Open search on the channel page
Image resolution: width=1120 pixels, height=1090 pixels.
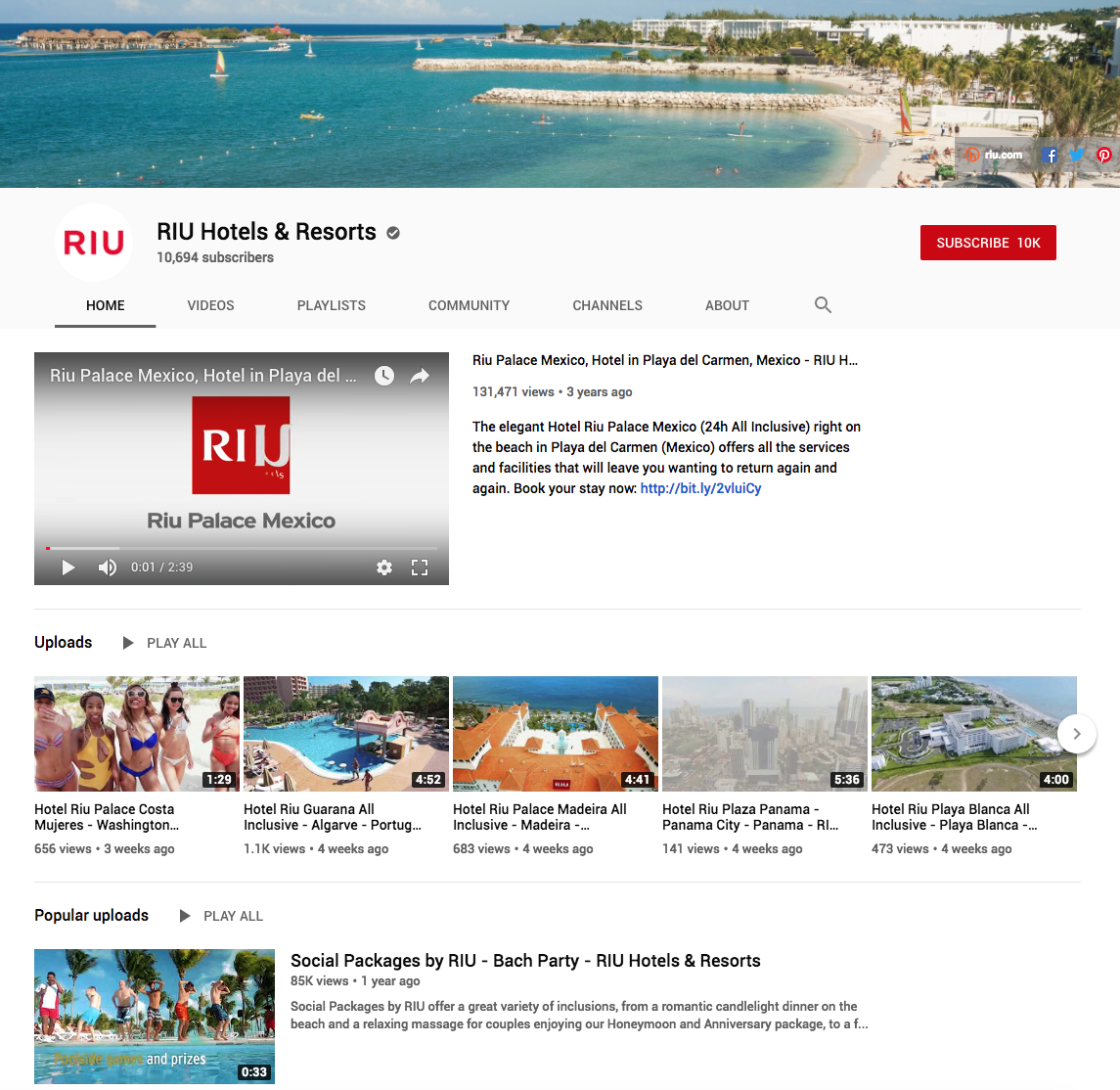[823, 304]
